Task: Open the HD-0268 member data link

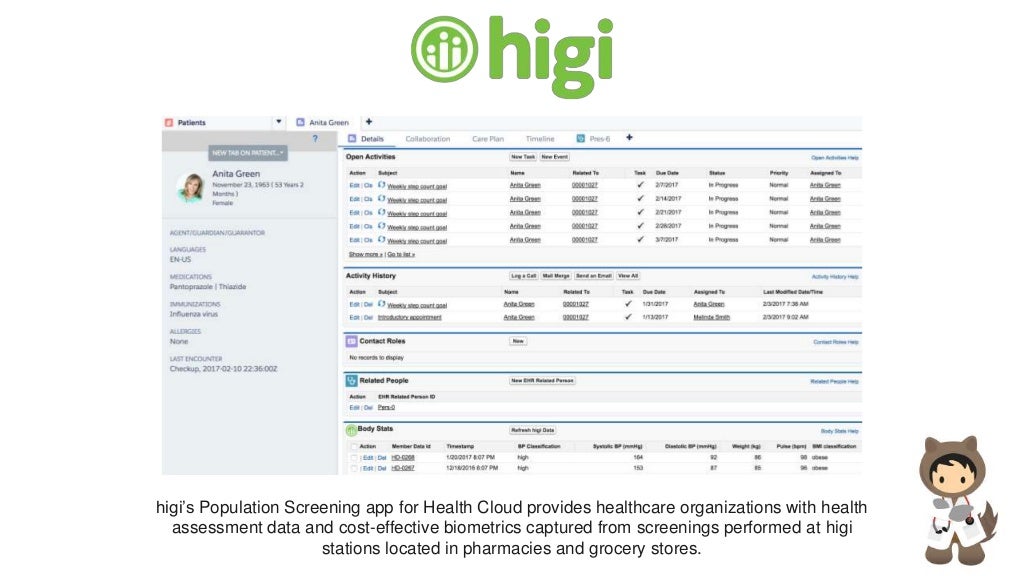Action: tap(403, 458)
